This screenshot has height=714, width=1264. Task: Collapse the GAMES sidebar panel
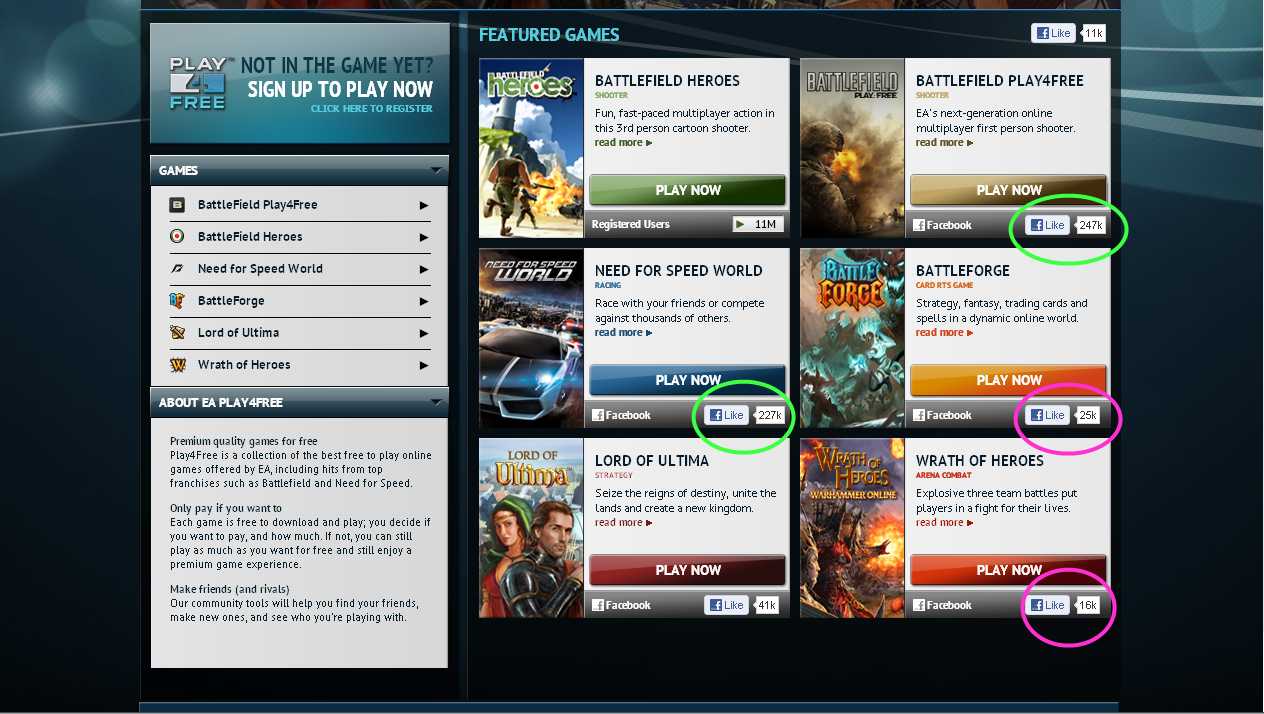pos(436,170)
